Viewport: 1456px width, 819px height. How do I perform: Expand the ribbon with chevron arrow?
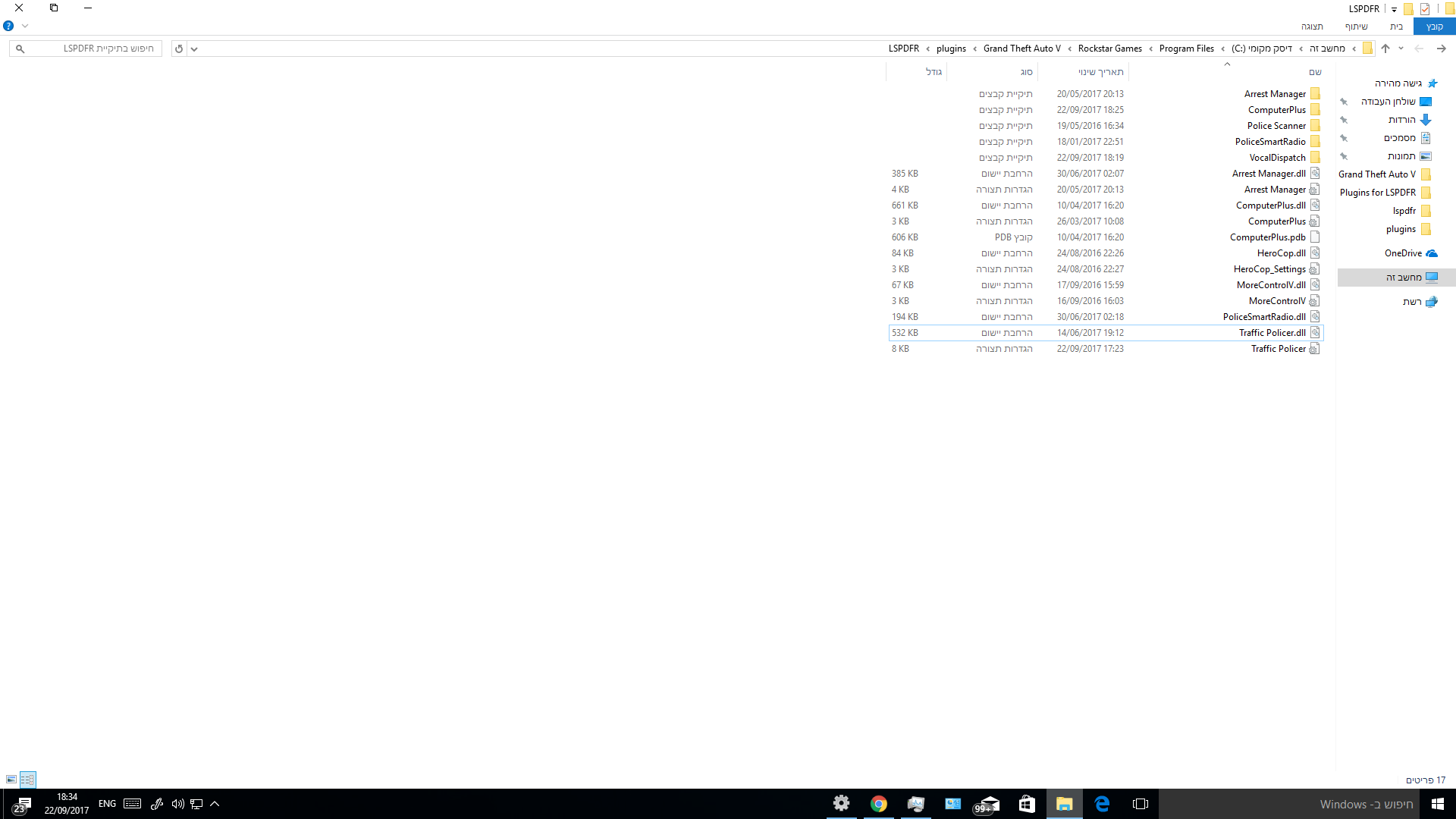click(x=25, y=26)
